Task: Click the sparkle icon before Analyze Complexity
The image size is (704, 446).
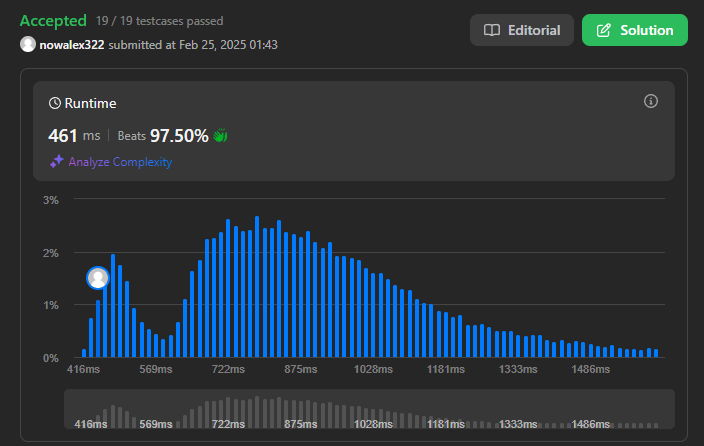Action: click(x=56, y=162)
